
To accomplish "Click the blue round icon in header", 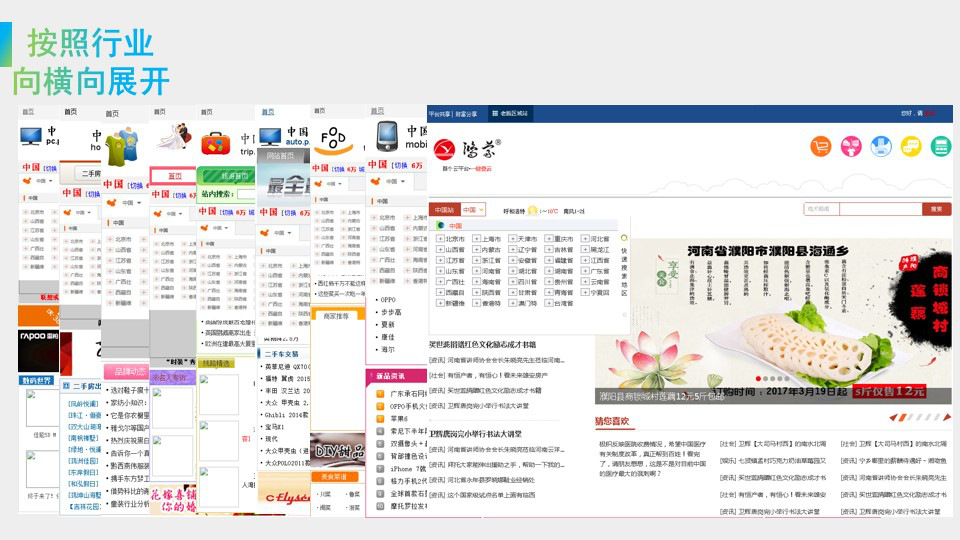I will tap(881, 147).
